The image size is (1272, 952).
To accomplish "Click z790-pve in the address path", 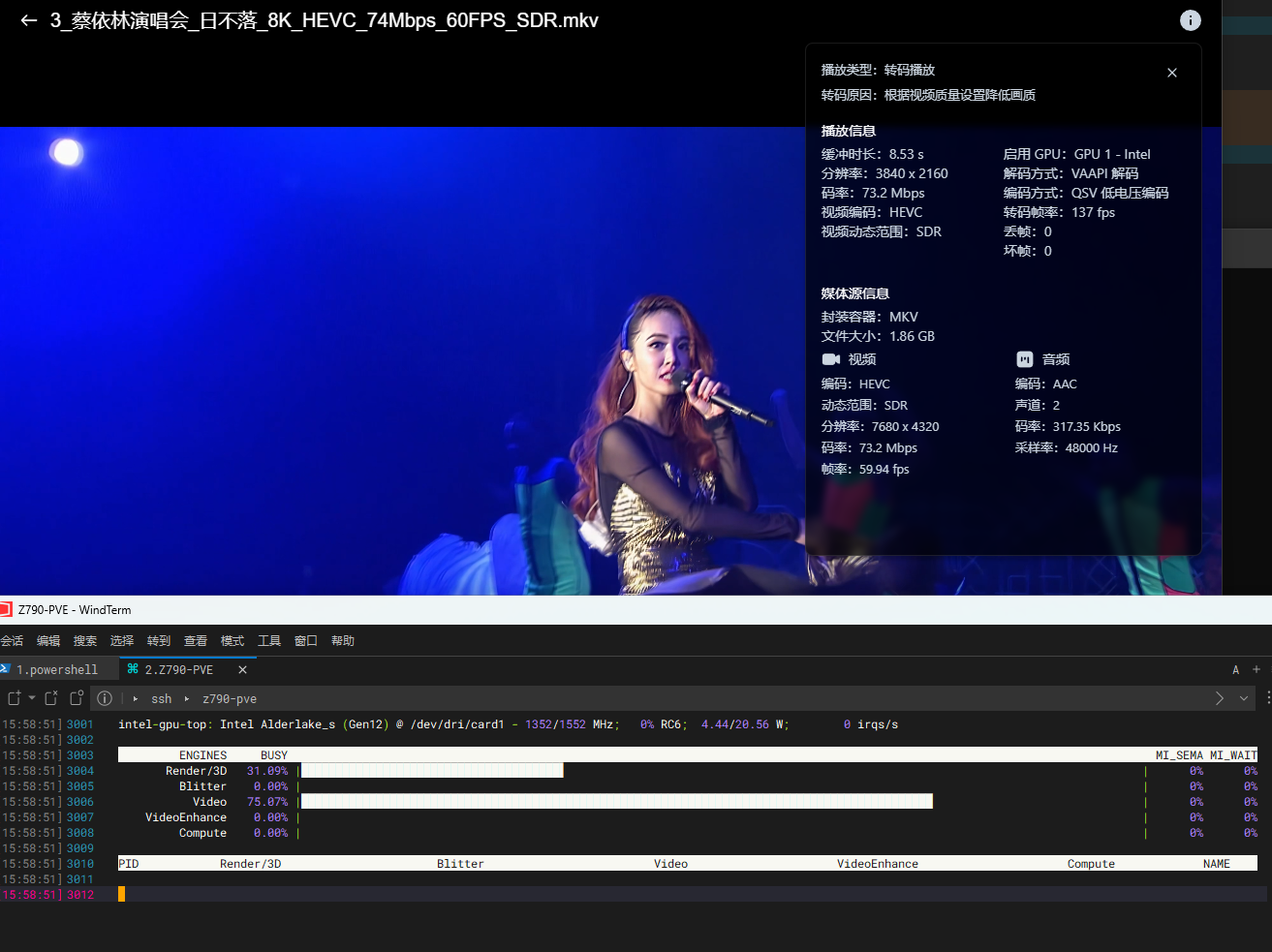I will point(230,698).
